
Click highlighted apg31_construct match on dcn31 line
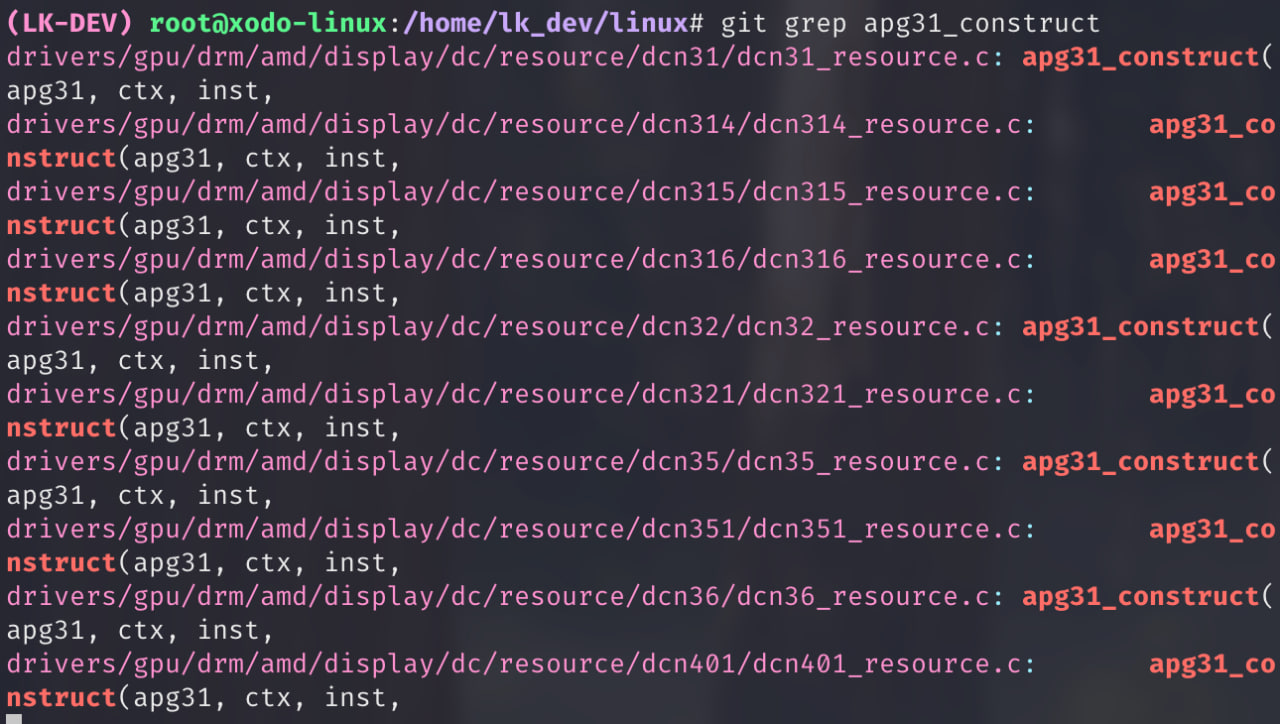point(1141,57)
